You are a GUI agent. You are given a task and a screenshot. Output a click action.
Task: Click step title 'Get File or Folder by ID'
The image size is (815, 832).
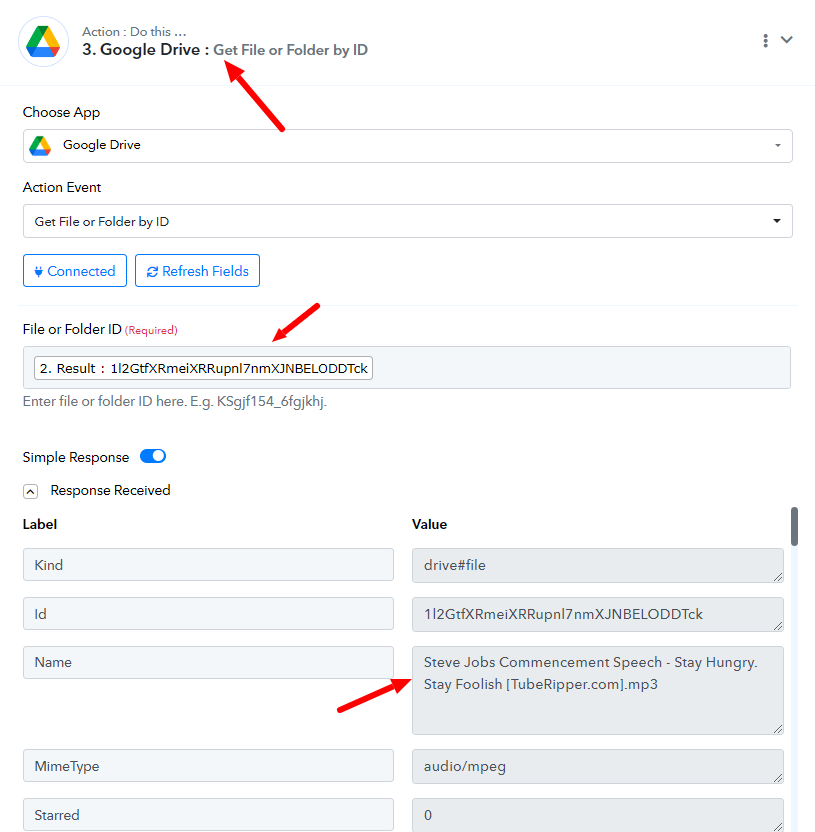point(290,50)
